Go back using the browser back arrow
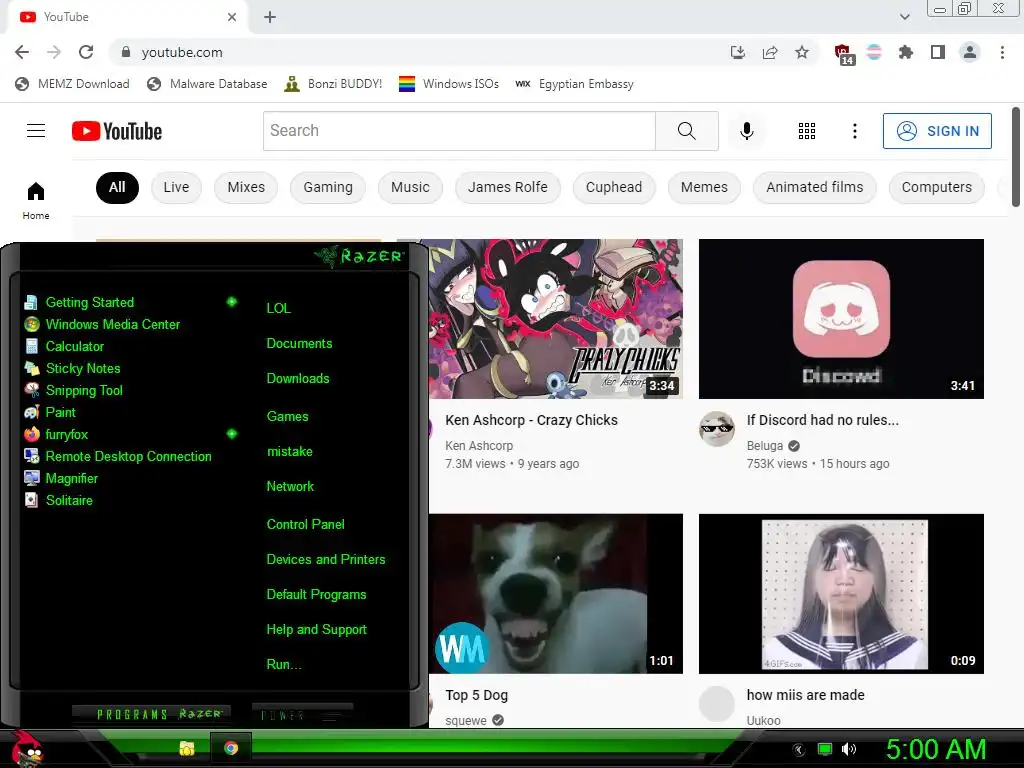The width and height of the screenshot is (1024, 768). click(x=22, y=52)
